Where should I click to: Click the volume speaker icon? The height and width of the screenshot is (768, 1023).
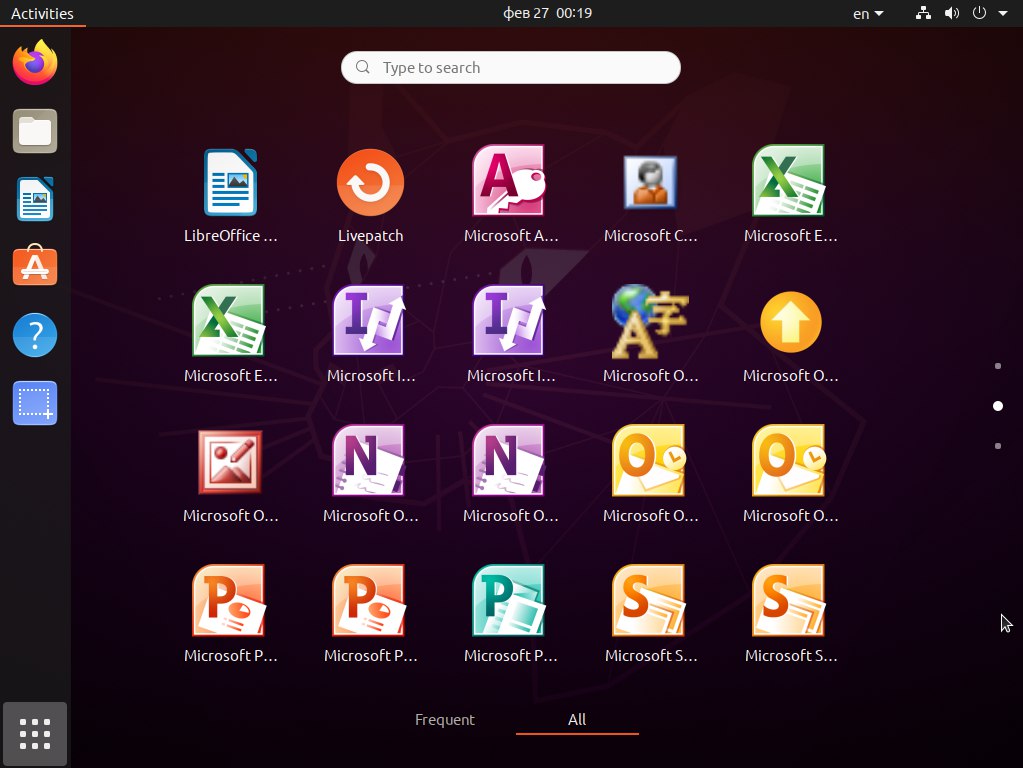tap(951, 13)
